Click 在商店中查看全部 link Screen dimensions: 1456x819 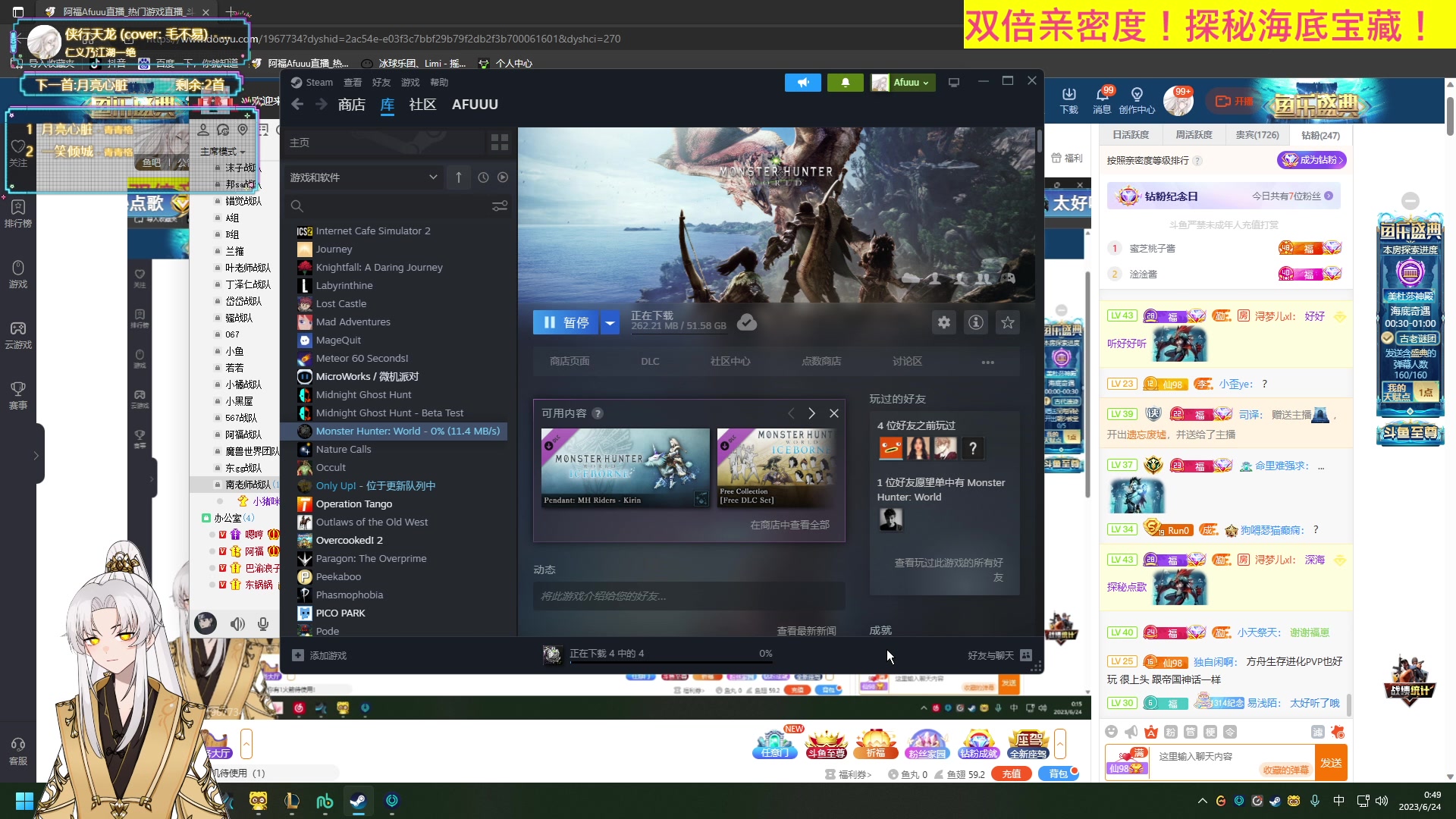click(789, 525)
